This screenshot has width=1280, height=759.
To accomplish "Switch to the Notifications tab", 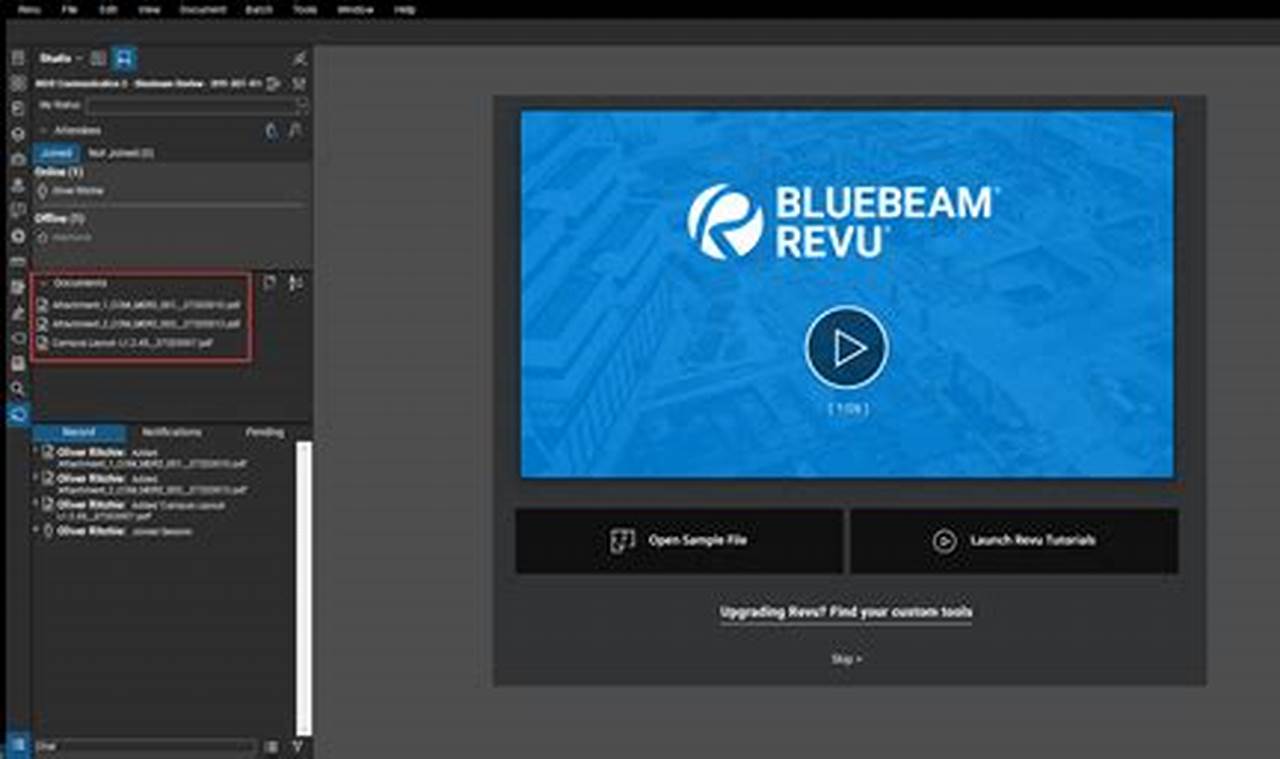I will [x=172, y=432].
